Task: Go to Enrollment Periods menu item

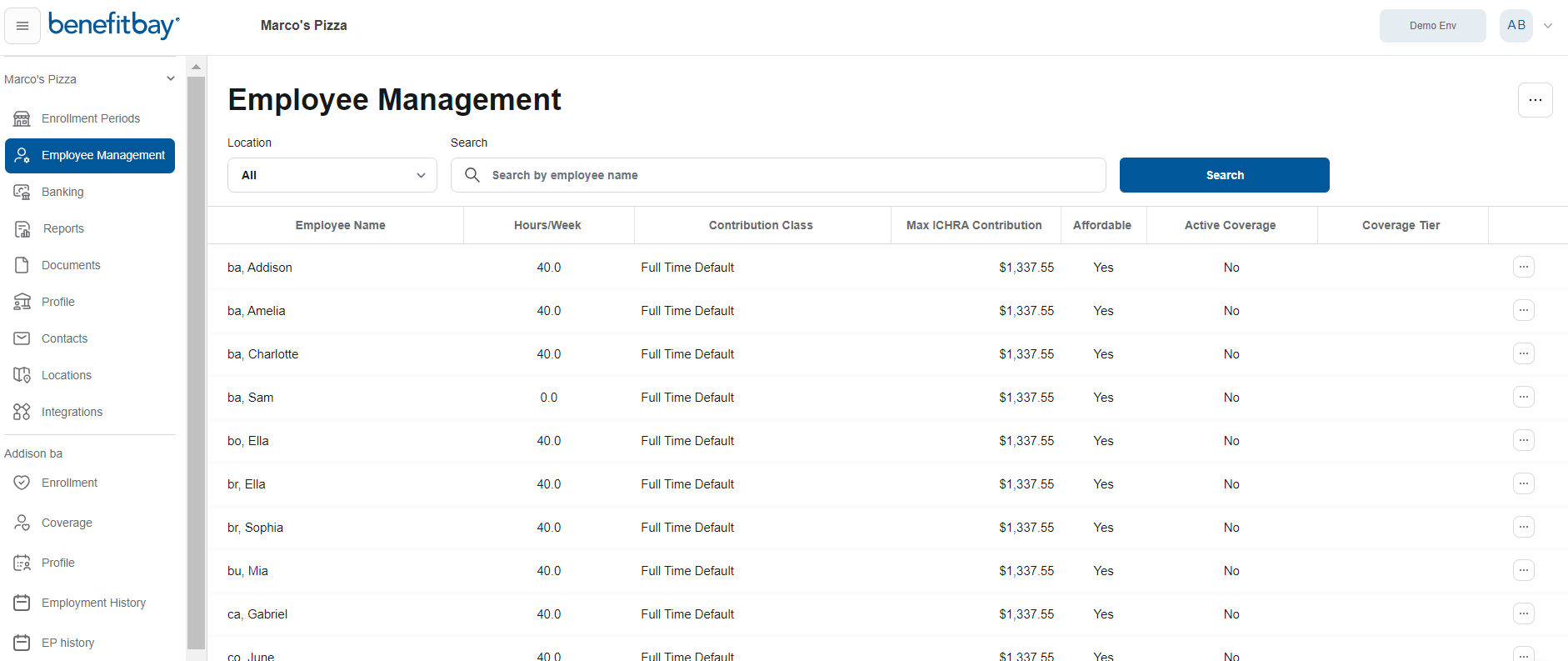Action: click(x=91, y=118)
